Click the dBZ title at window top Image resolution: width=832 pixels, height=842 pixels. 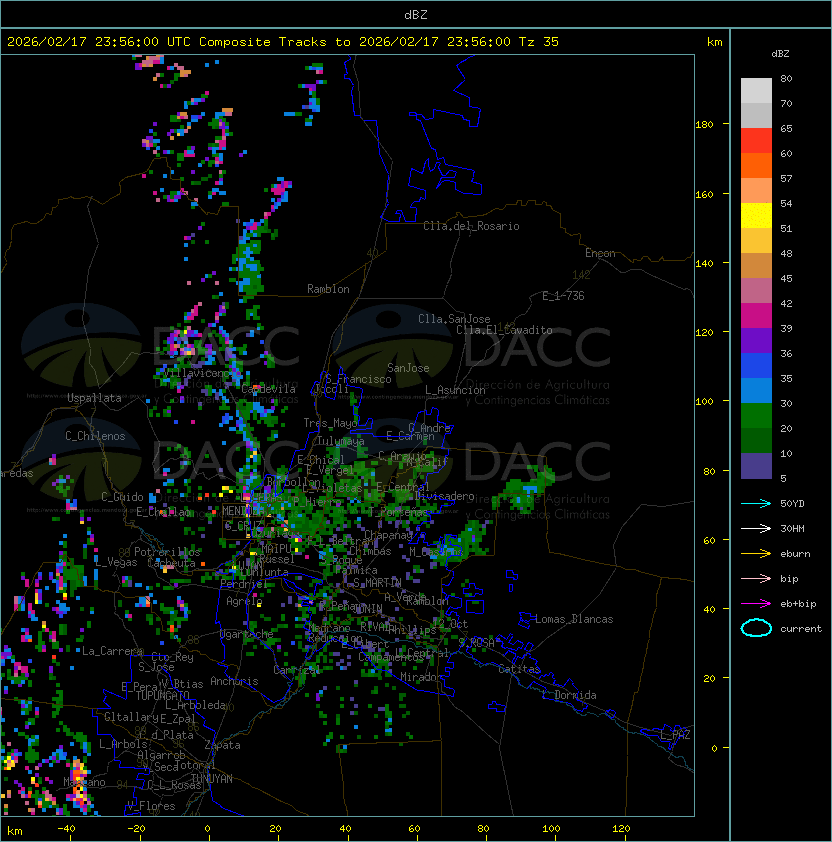pos(416,15)
